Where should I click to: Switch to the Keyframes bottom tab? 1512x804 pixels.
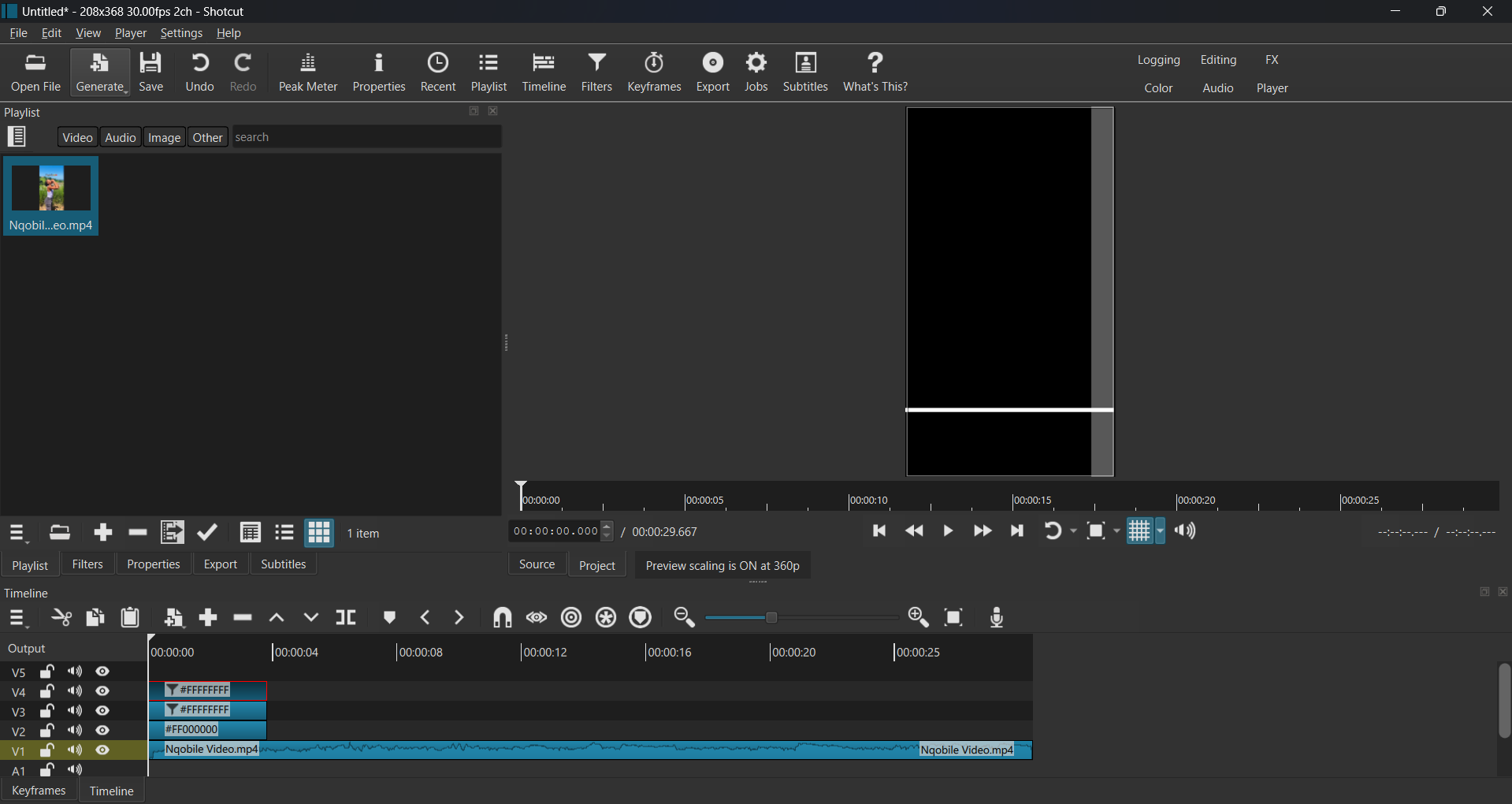point(39,791)
